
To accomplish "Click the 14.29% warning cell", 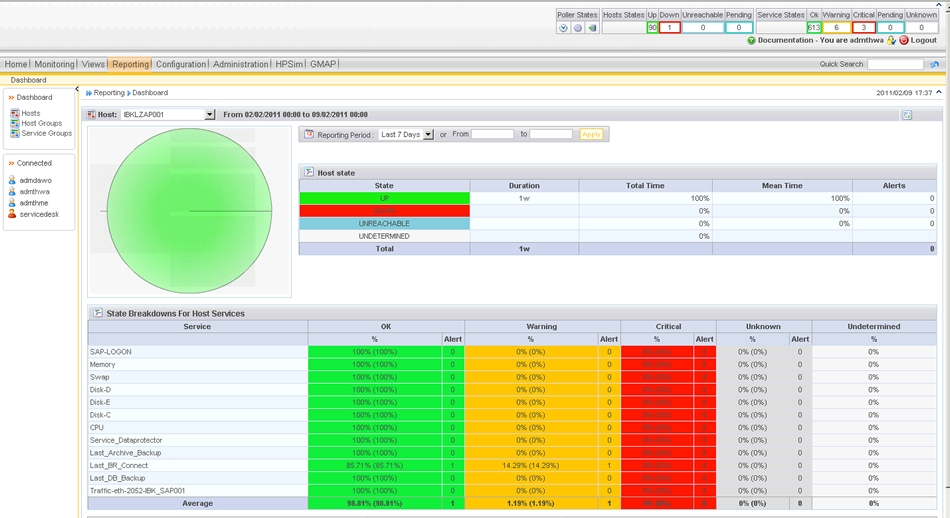I will pos(530,466).
